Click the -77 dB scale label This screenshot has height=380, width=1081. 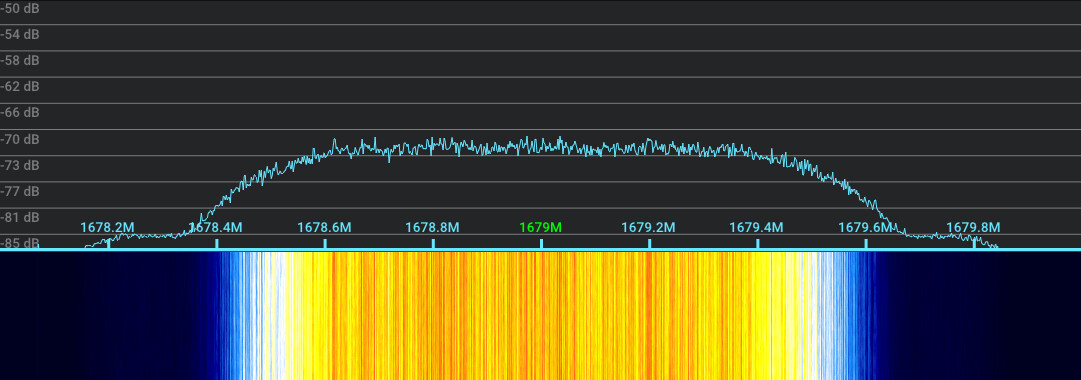[20, 191]
